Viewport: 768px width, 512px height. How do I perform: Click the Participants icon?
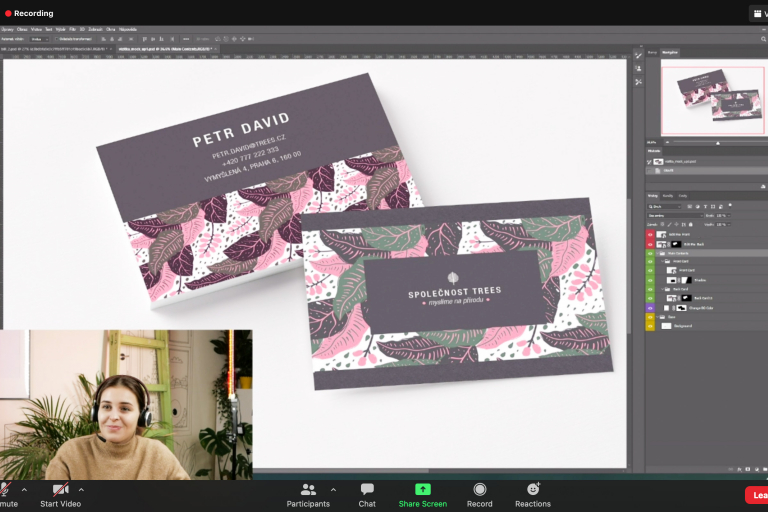(308, 490)
